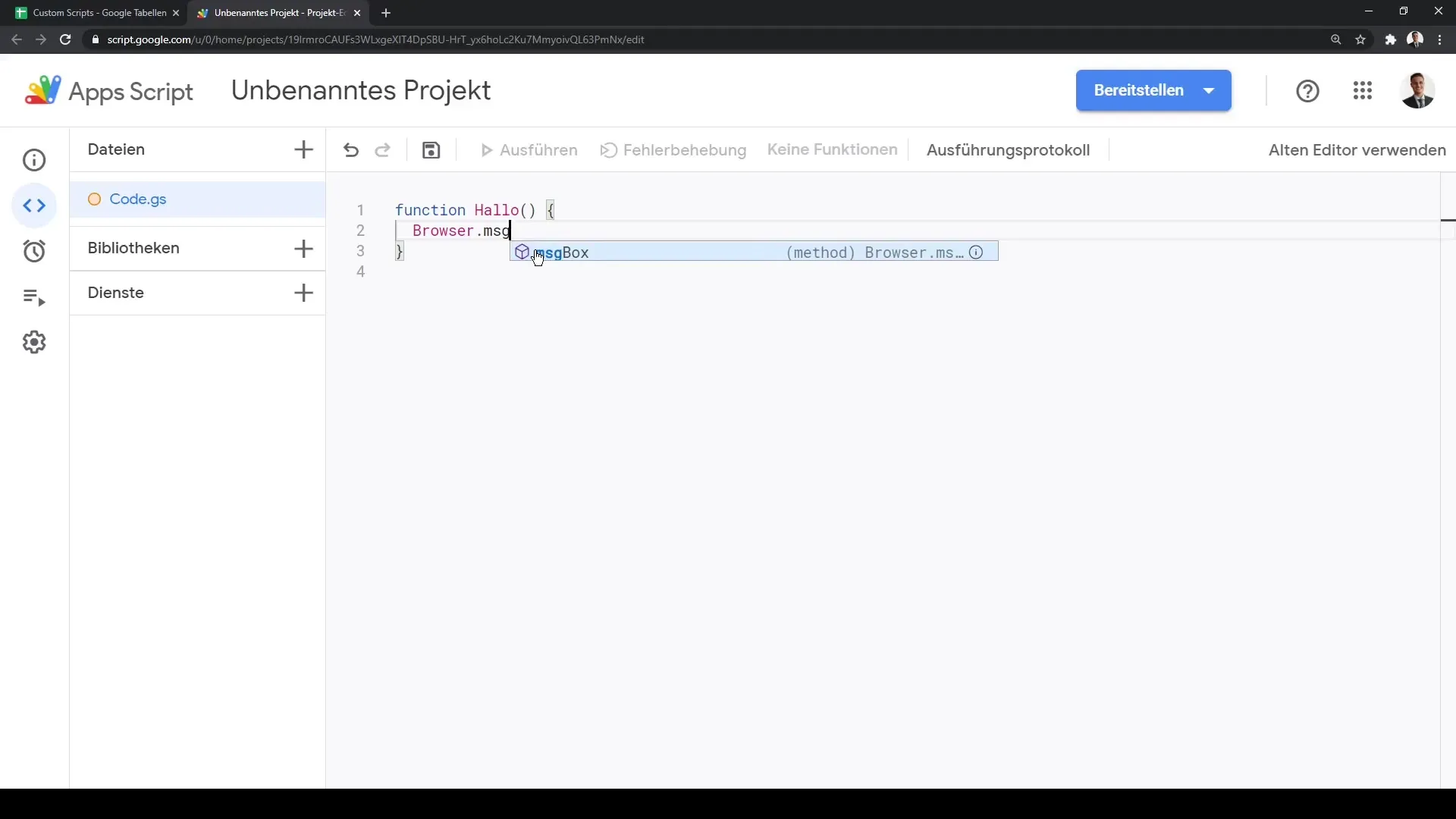
Task: Open browser zoom magnifier icon
Action: coord(1335,39)
